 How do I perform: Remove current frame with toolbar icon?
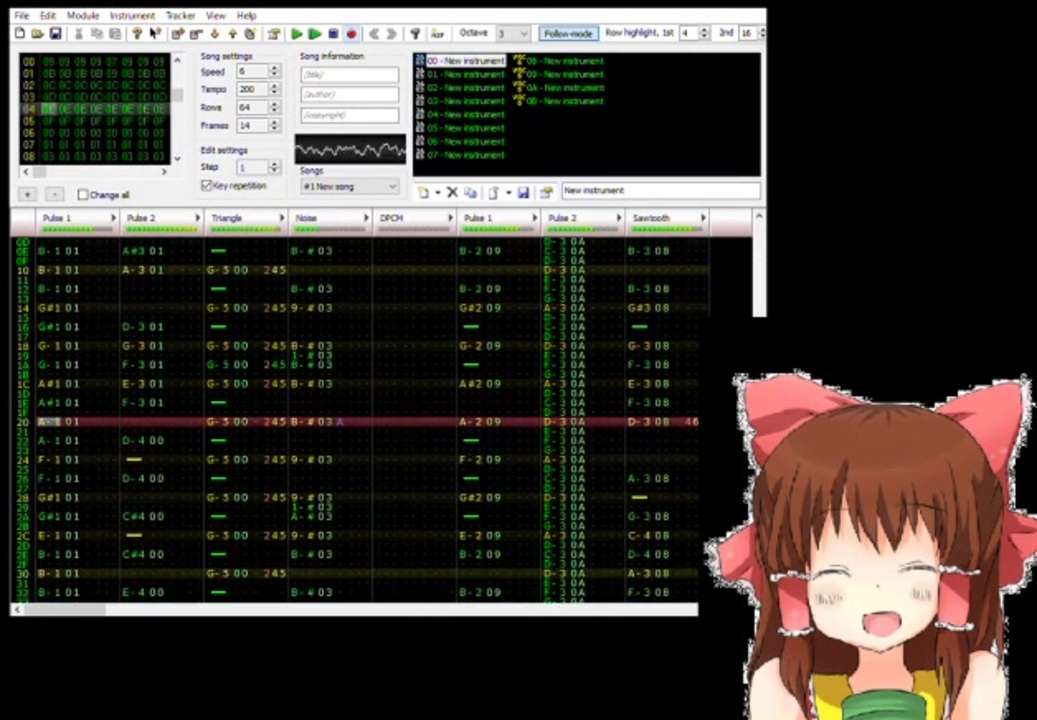[196, 34]
